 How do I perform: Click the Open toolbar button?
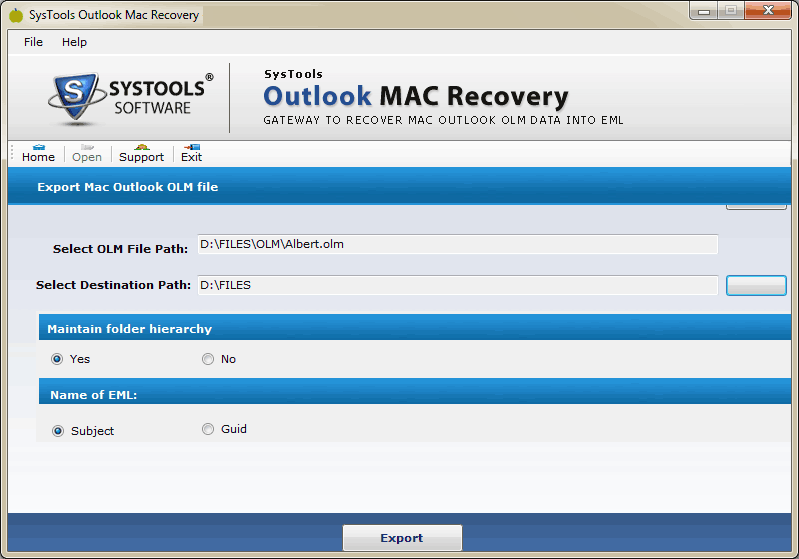87,153
